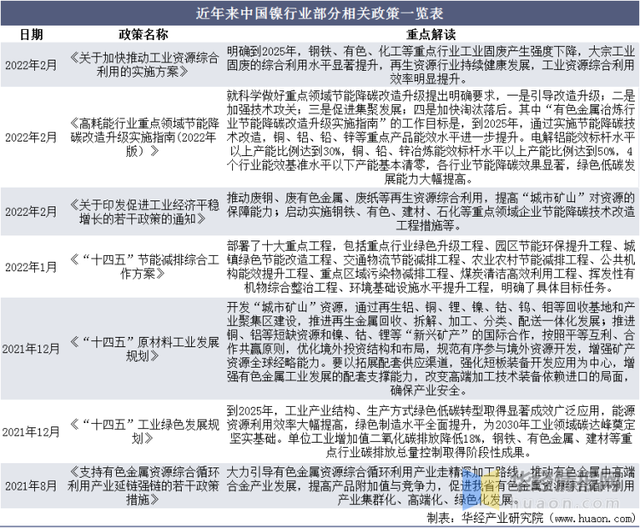This screenshot has width=640, height=528.
Task: Click the 重点解读 column header
Action: click(x=431, y=35)
